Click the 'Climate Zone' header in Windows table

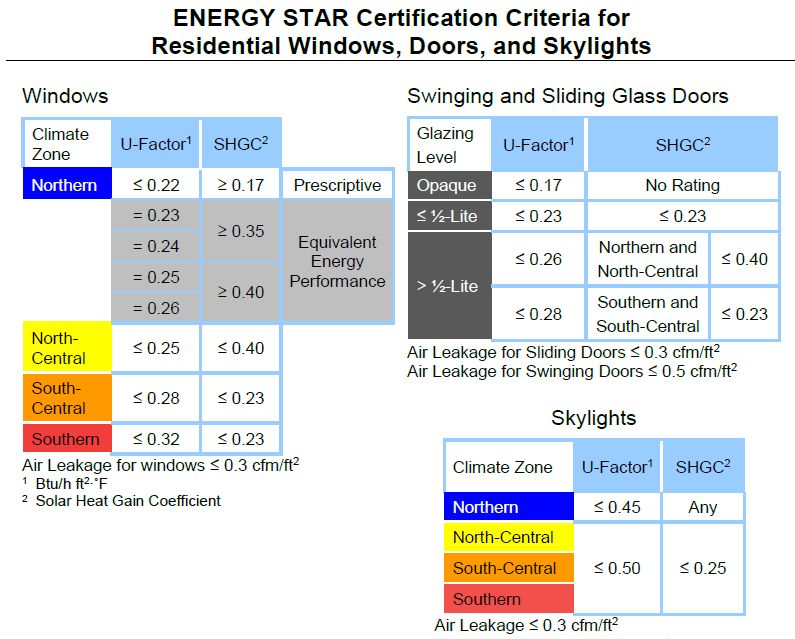point(67,144)
